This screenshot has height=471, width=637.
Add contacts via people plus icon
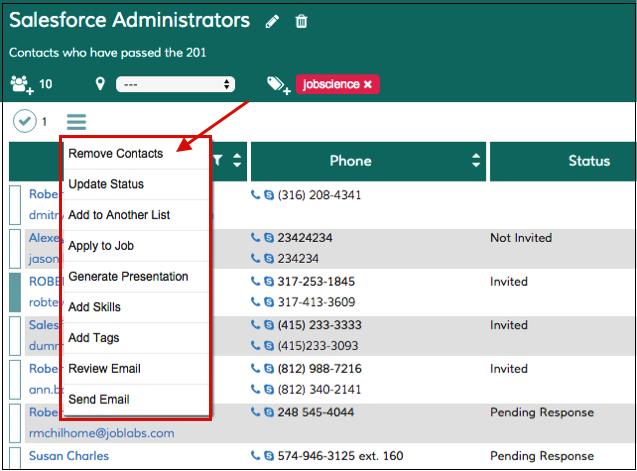(22, 85)
